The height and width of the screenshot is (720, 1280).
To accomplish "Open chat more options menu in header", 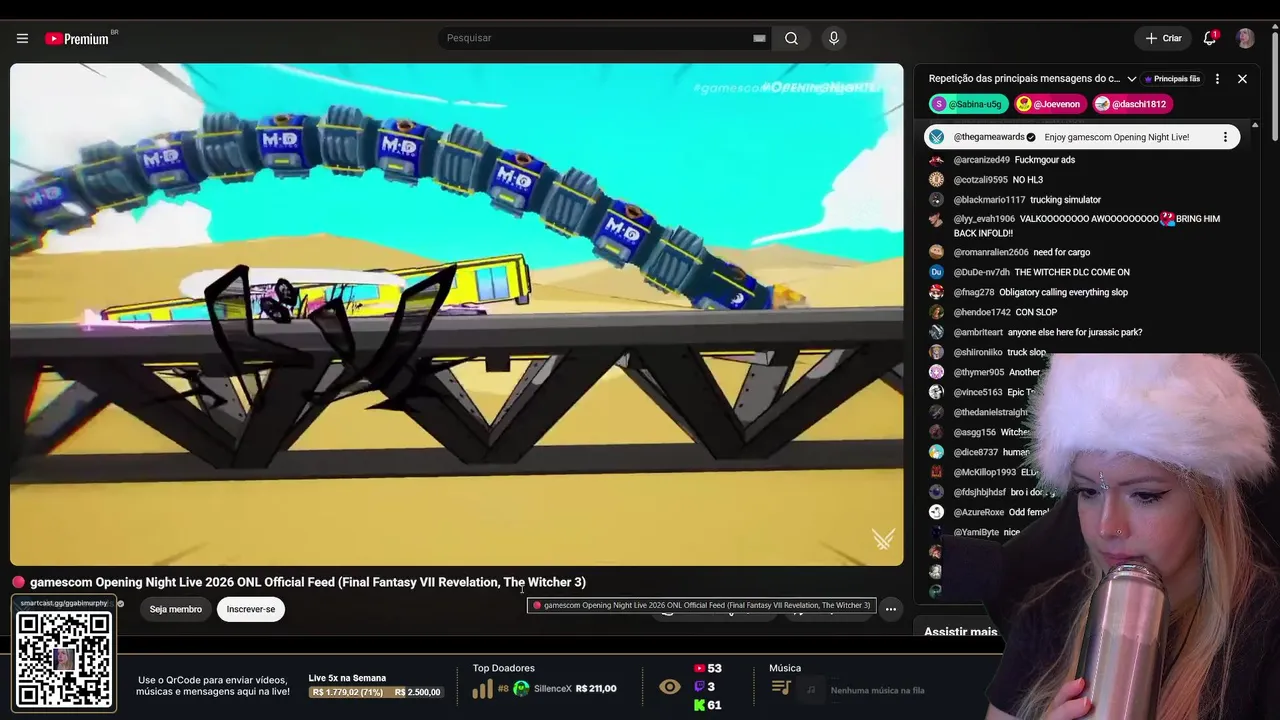I will 1217,79.
